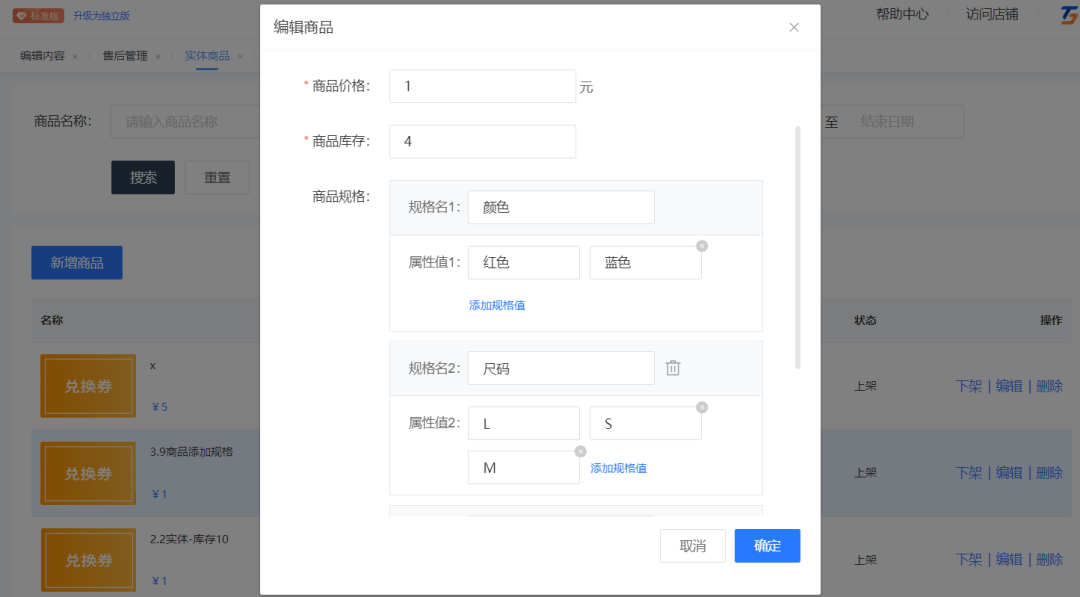
Task: Click 兑换券 thumbnail of product x
Action: 88,386
